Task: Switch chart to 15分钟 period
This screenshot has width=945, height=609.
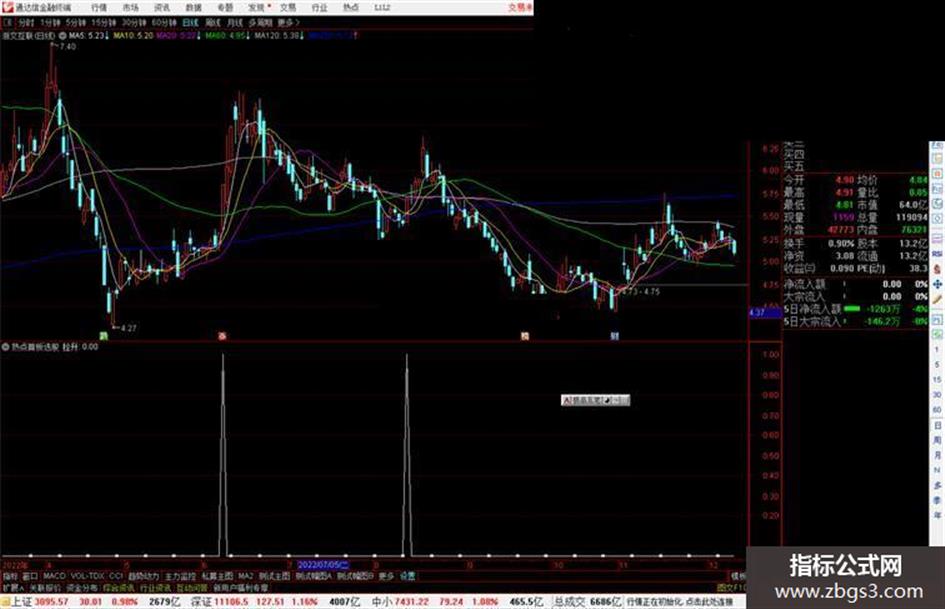Action: click(x=104, y=22)
